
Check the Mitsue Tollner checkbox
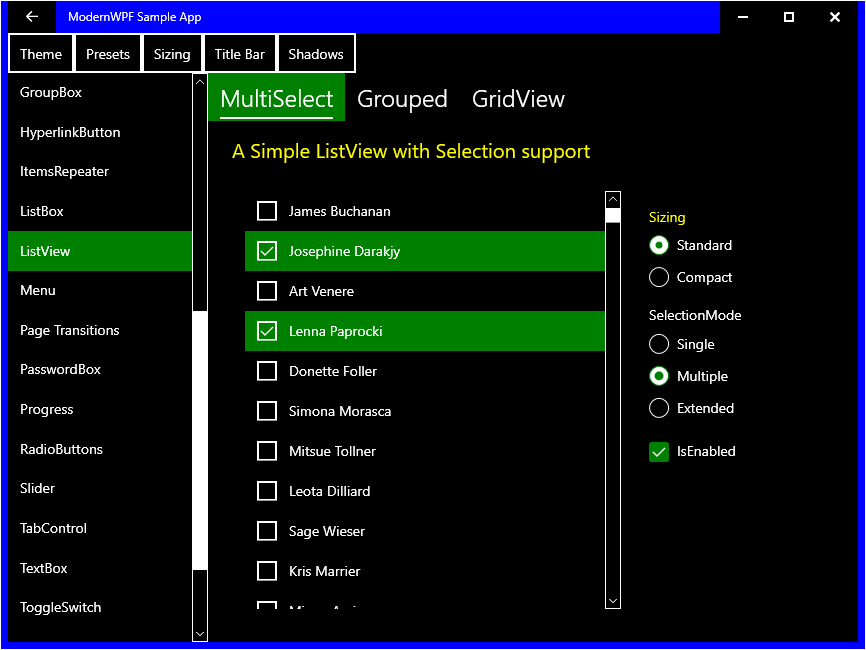[267, 451]
